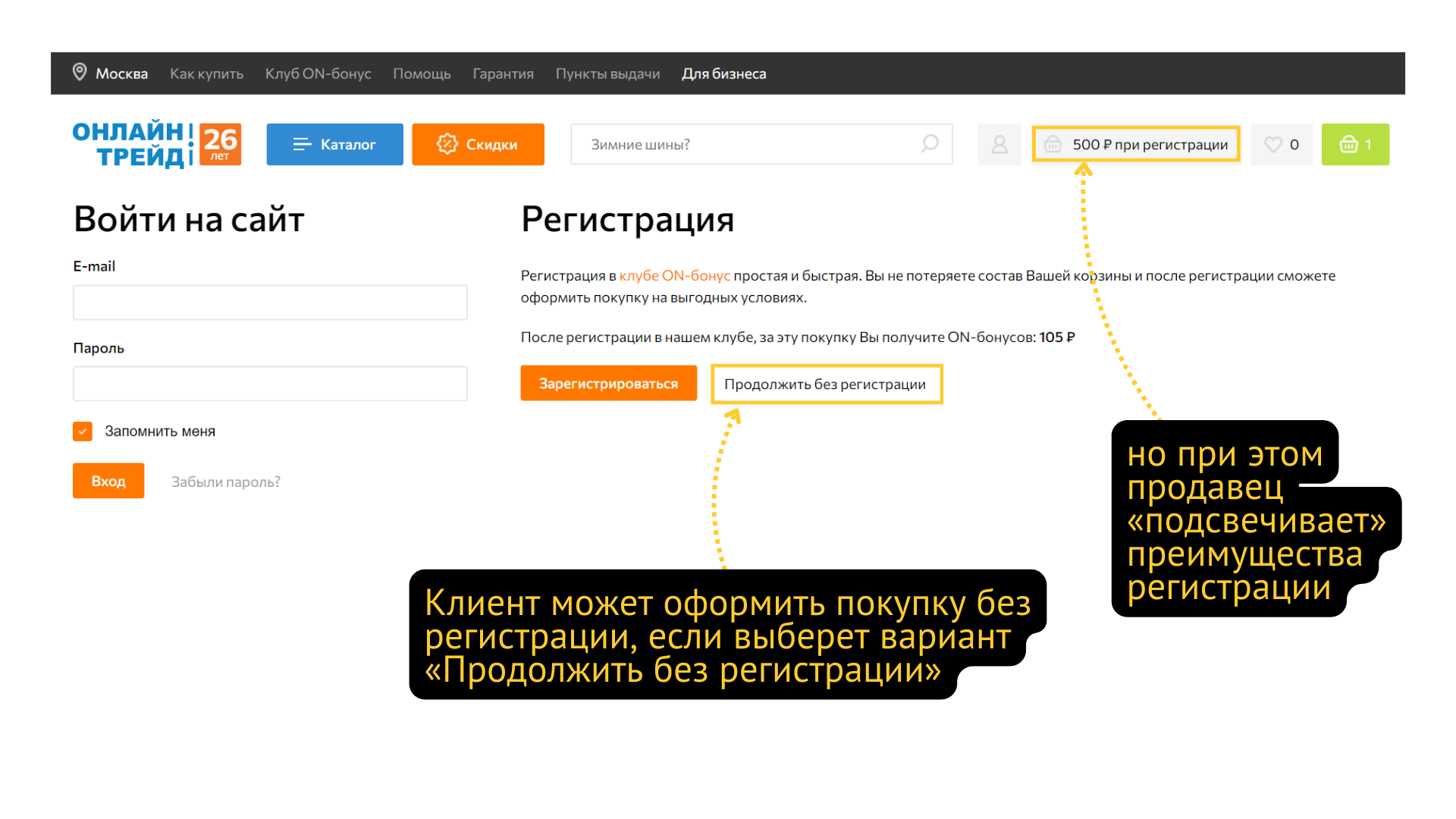Open the user profile icon
This screenshot has width=1456, height=819.
point(999,144)
